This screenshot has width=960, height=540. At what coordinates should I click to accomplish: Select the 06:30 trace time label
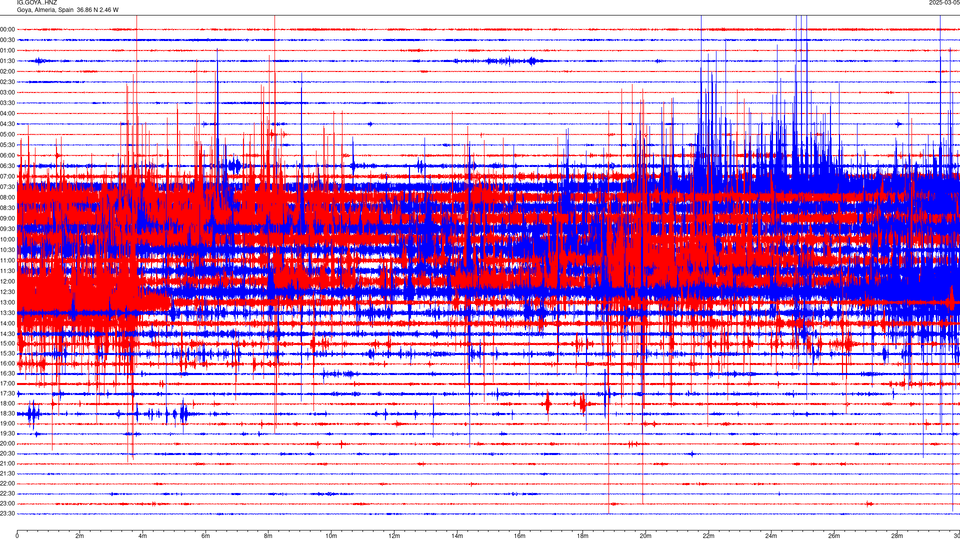coord(8,166)
